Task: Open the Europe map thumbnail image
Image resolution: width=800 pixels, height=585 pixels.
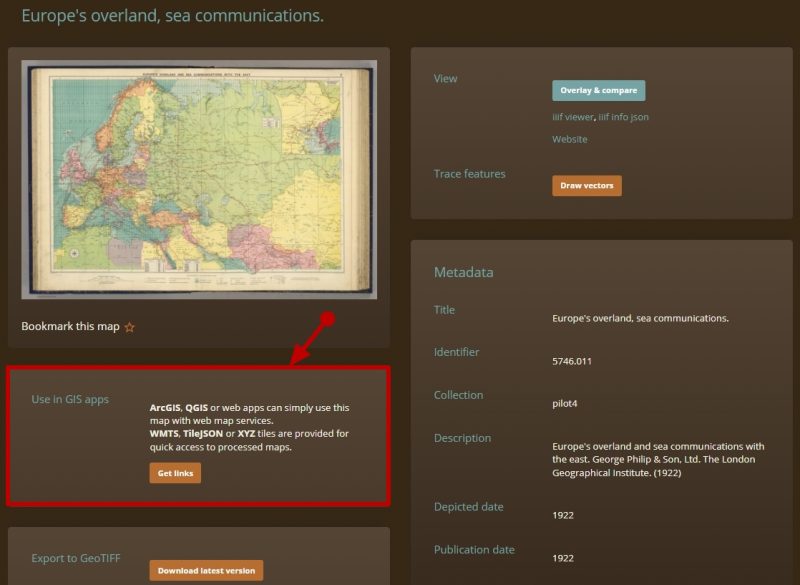Action: tap(199, 180)
